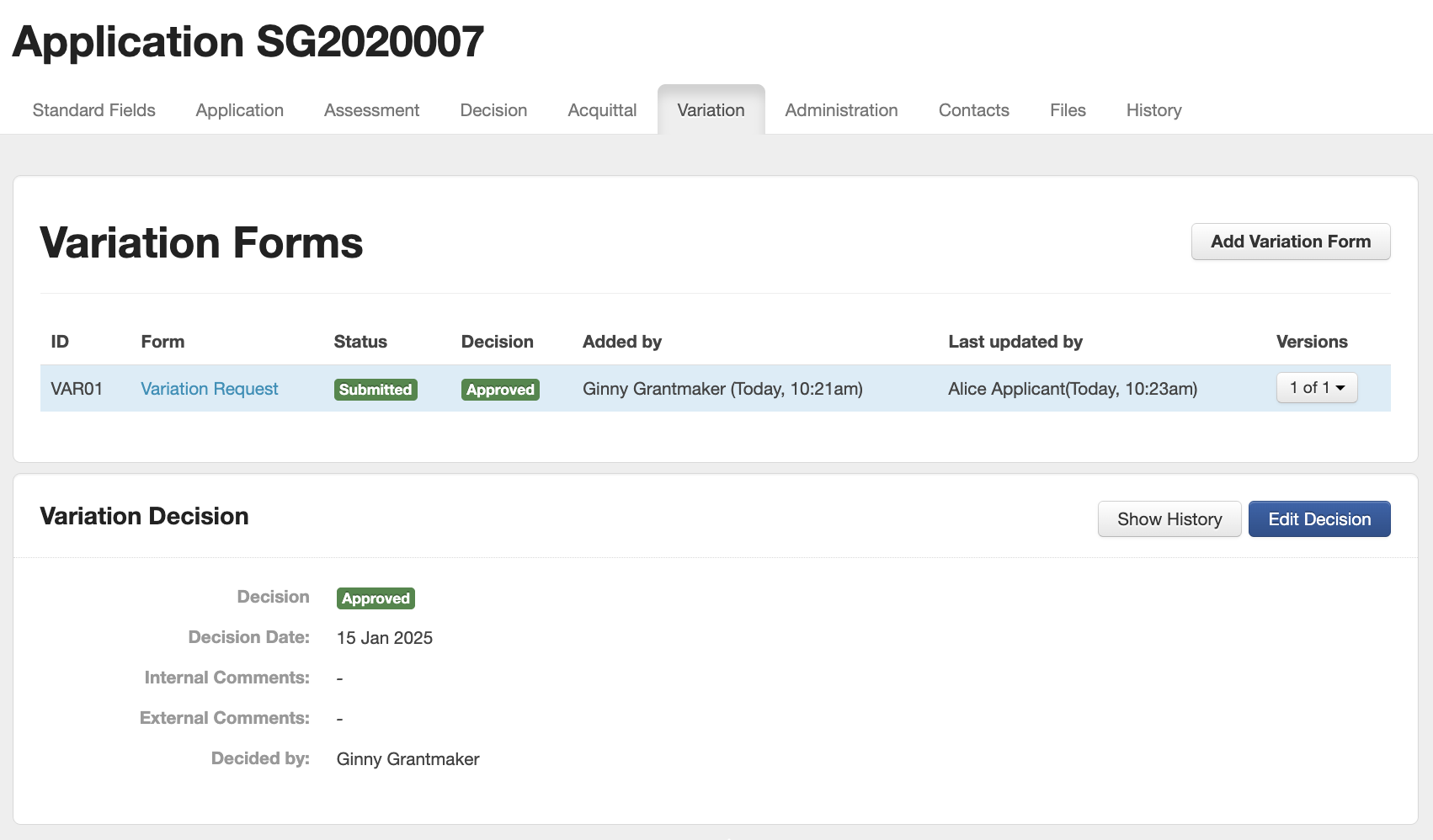This screenshot has height=840, width=1433.
Task: Open the History tab
Action: coord(1153,110)
